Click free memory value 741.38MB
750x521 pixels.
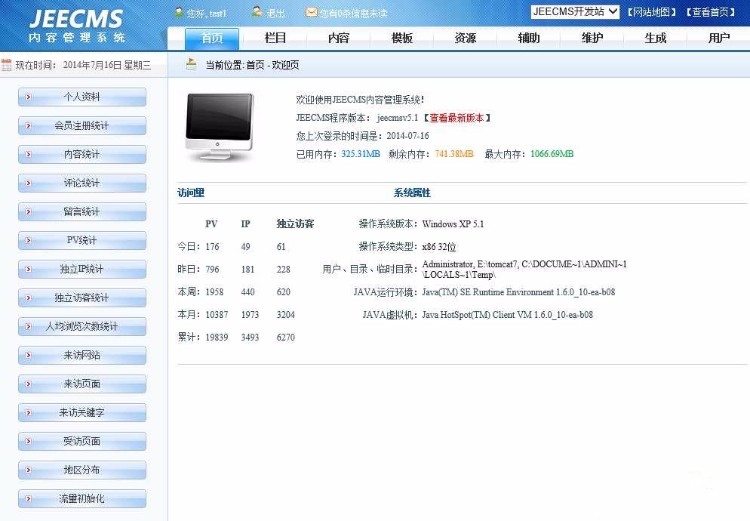(x=454, y=154)
